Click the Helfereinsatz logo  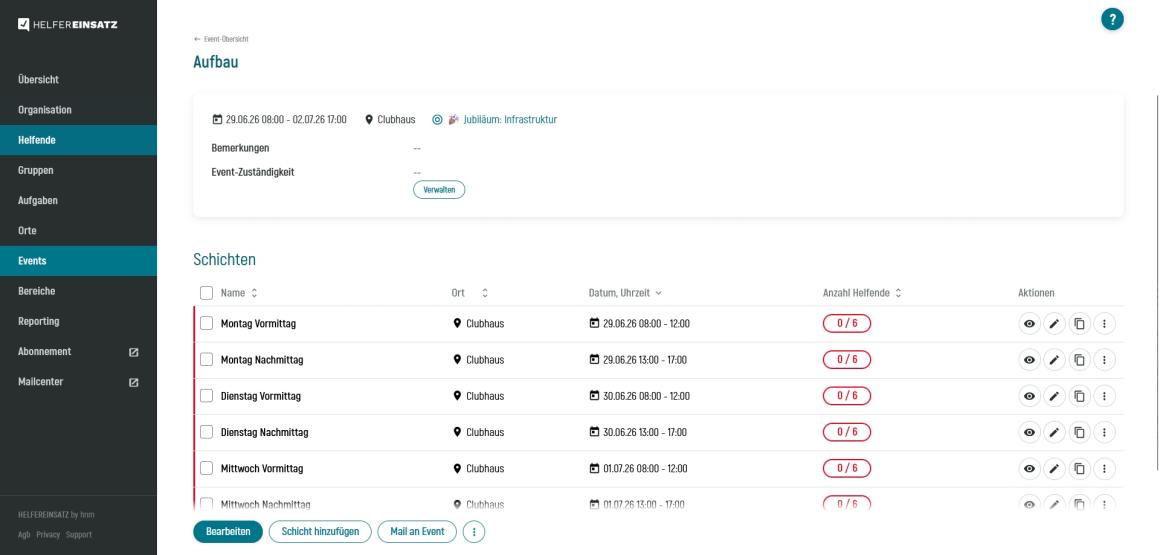(68, 23)
